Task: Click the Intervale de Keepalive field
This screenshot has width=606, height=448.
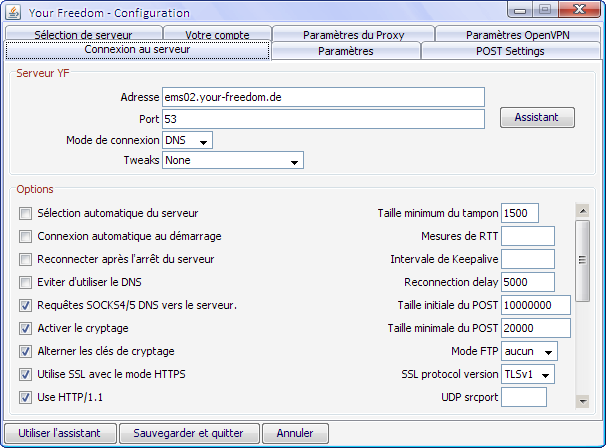Action: coord(528,259)
